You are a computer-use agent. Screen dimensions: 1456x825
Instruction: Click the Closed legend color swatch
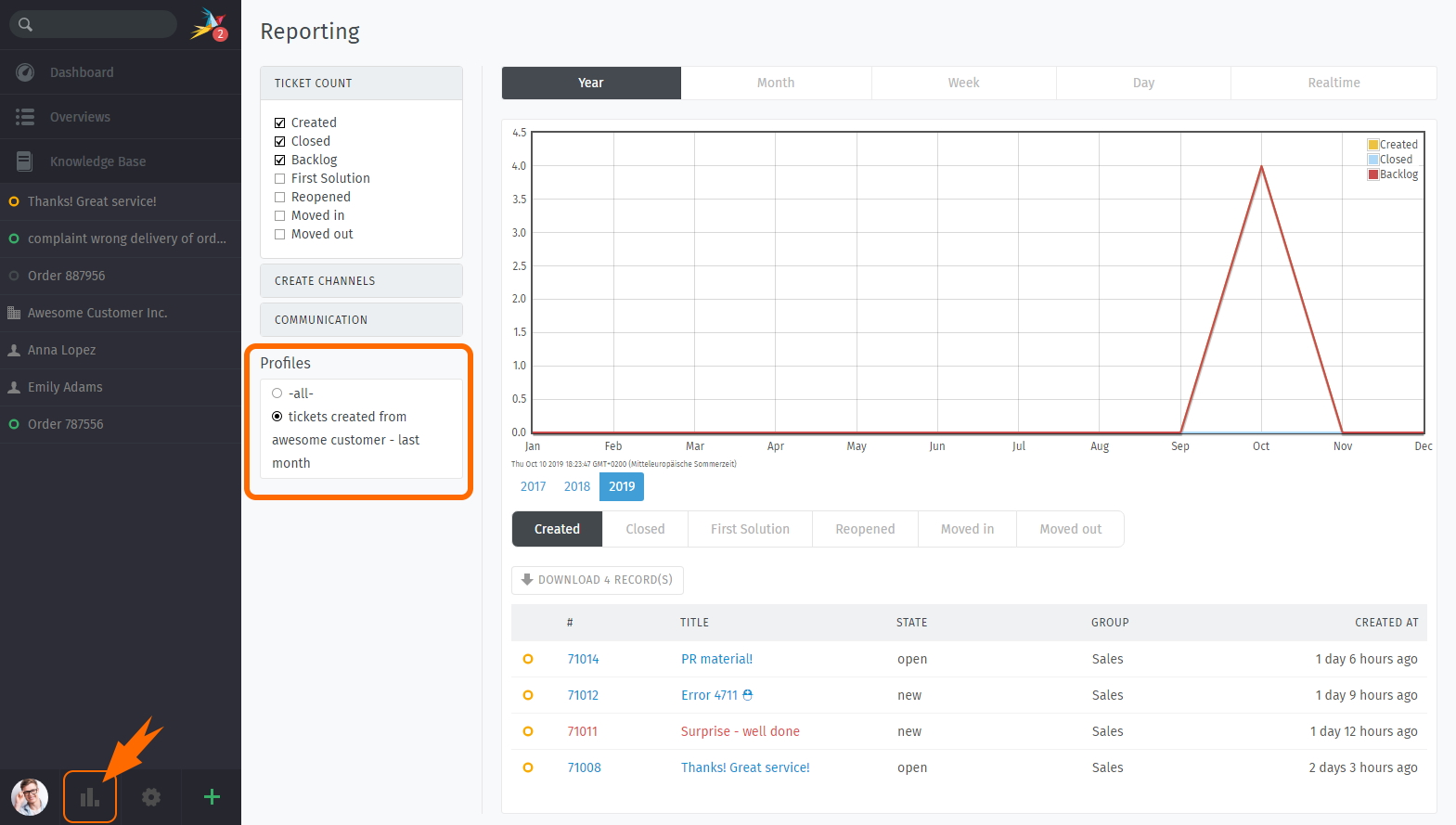pyautogui.click(x=1373, y=160)
